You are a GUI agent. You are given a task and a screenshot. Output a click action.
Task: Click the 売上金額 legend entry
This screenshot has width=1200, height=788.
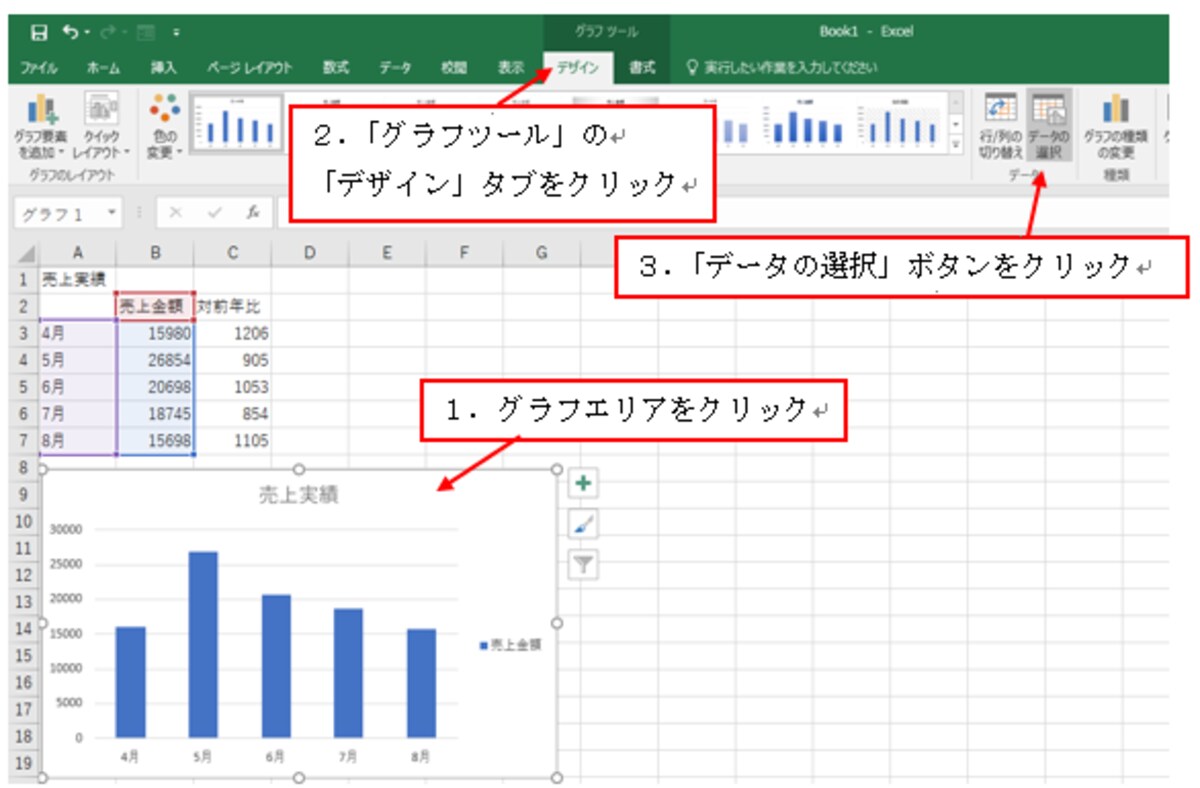(511, 646)
